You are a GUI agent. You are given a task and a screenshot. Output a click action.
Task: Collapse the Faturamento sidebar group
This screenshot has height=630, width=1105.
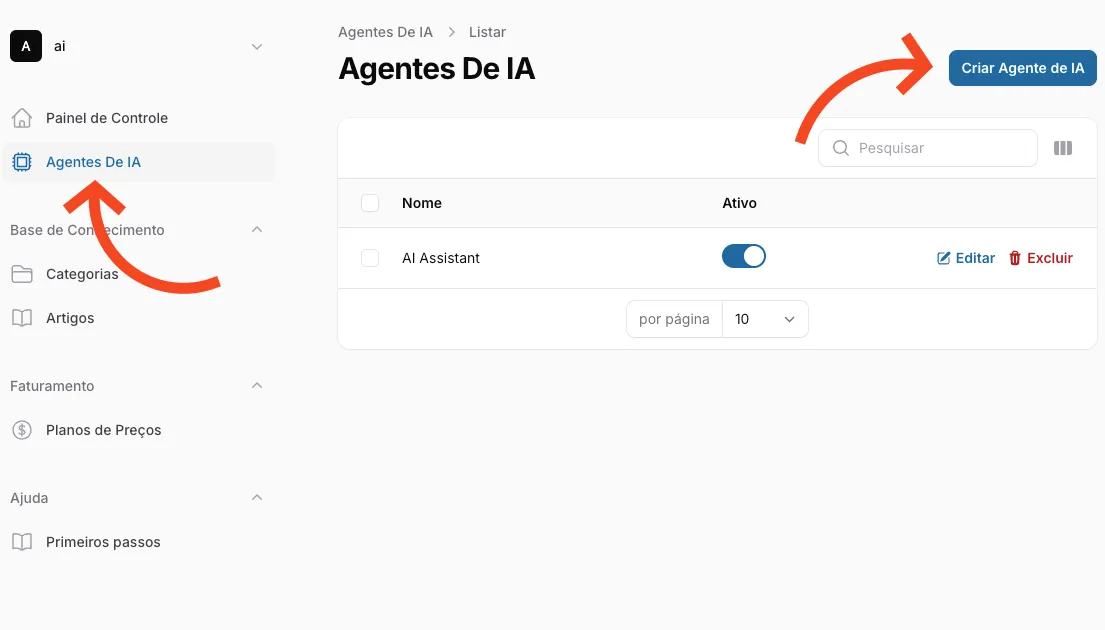pos(257,386)
